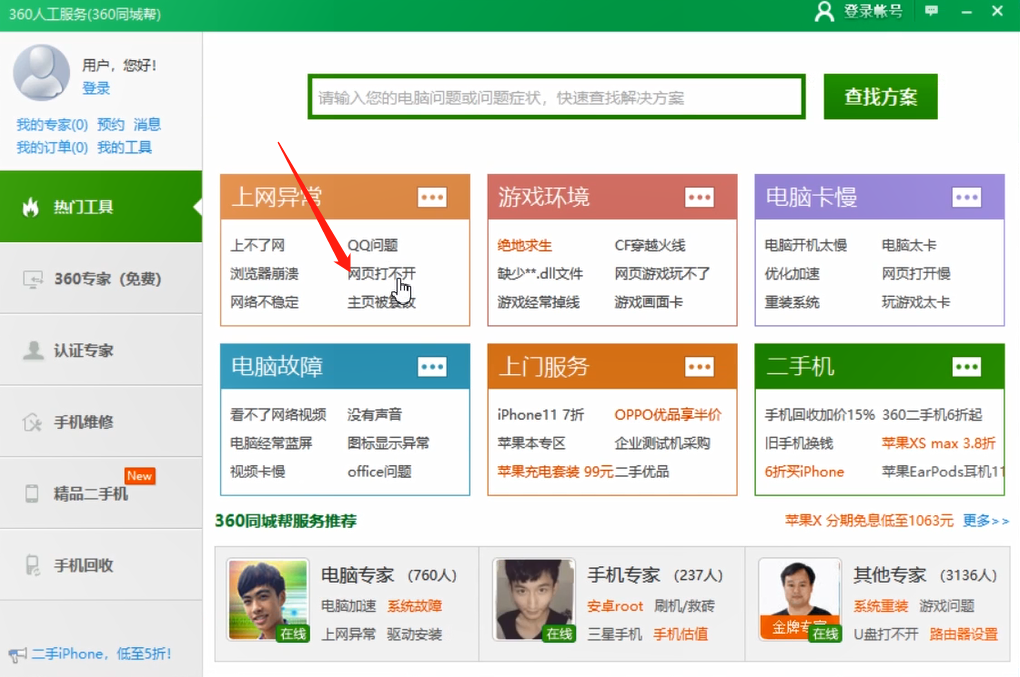Click the green 查找方案 button
This screenshot has width=1020, height=677.
coord(879,96)
